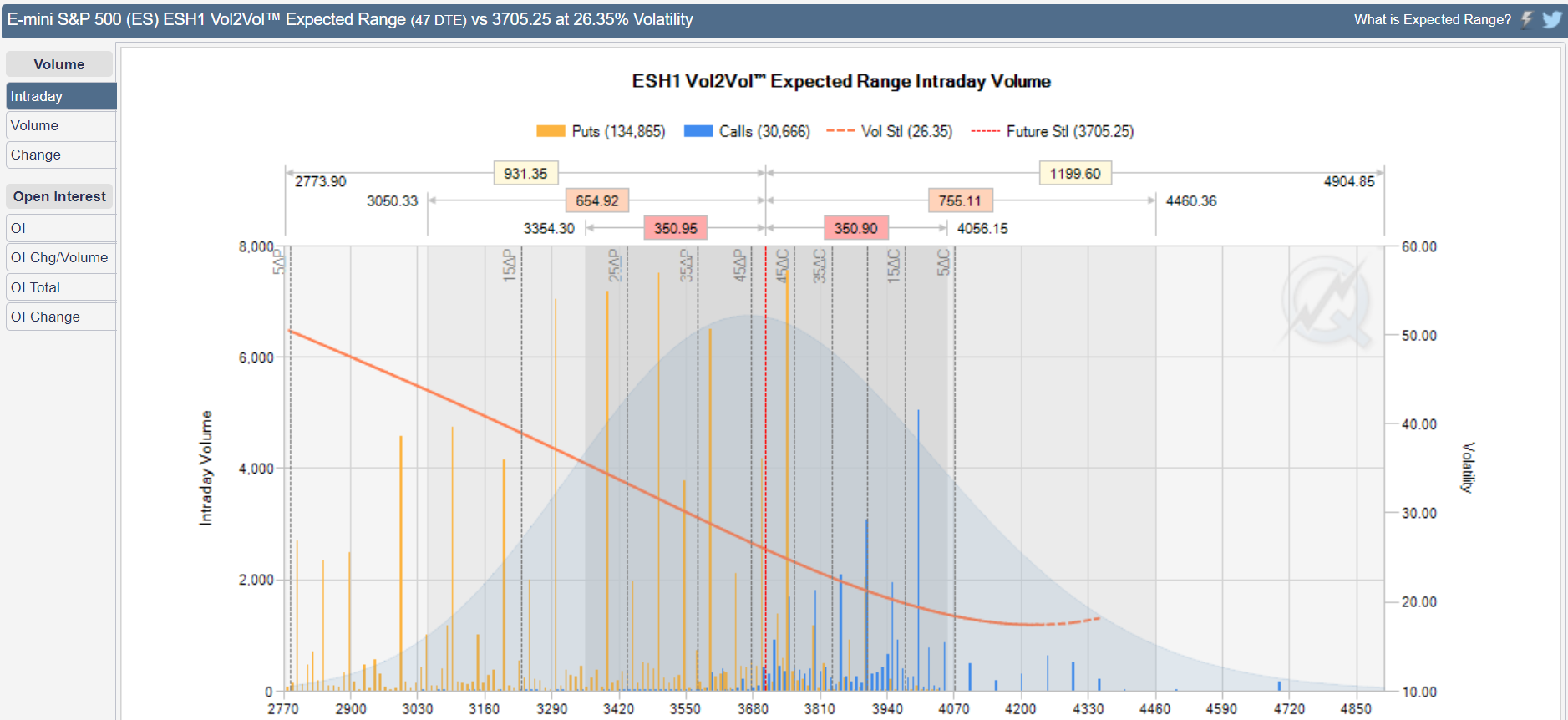Open the OI sidebar option

(x=61, y=228)
